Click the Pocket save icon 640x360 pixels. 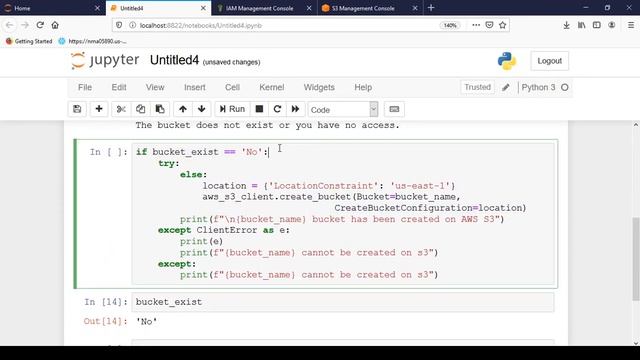(489, 25)
